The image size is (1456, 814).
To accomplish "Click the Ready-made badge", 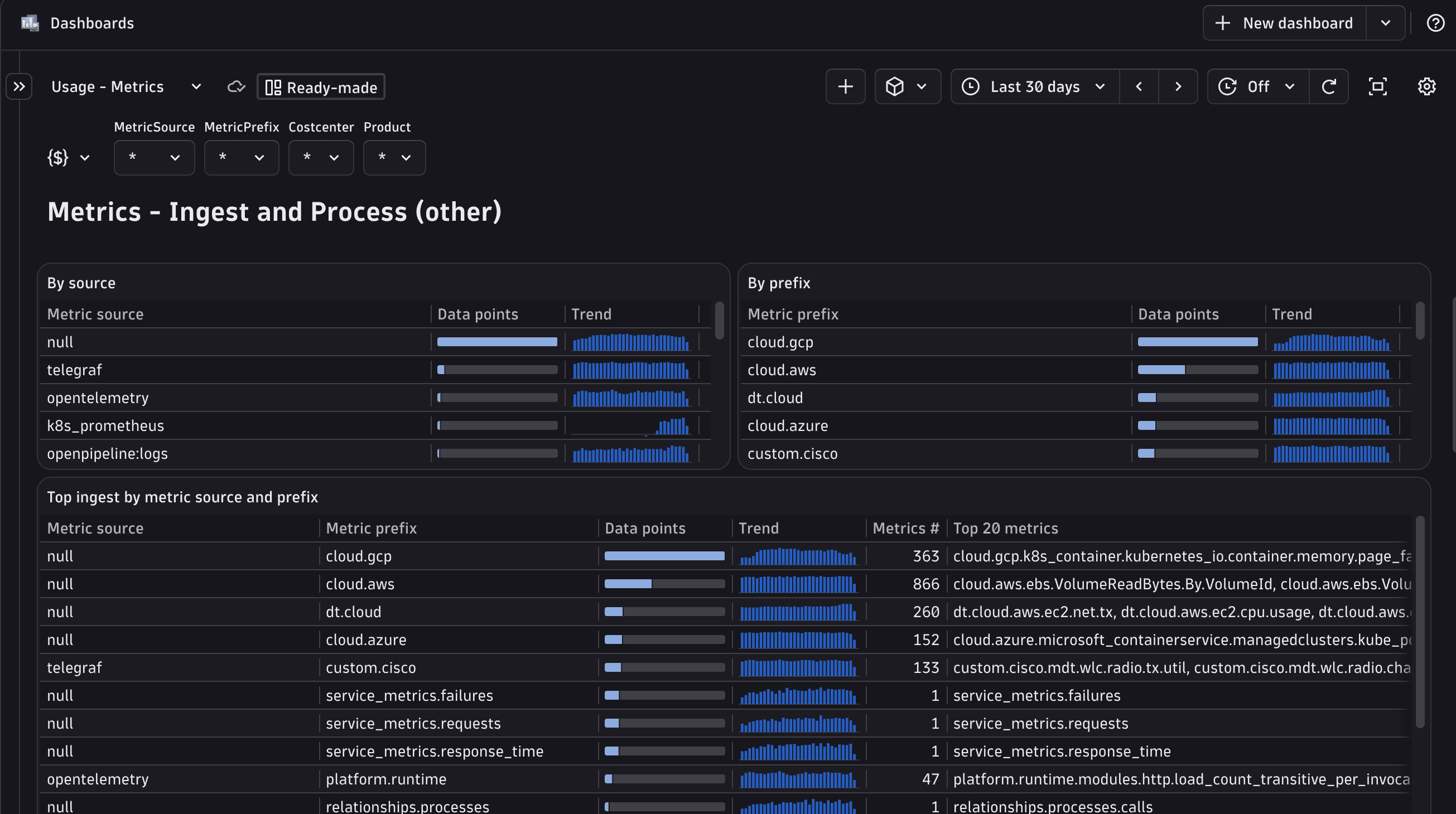I will [x=321, y=87].
